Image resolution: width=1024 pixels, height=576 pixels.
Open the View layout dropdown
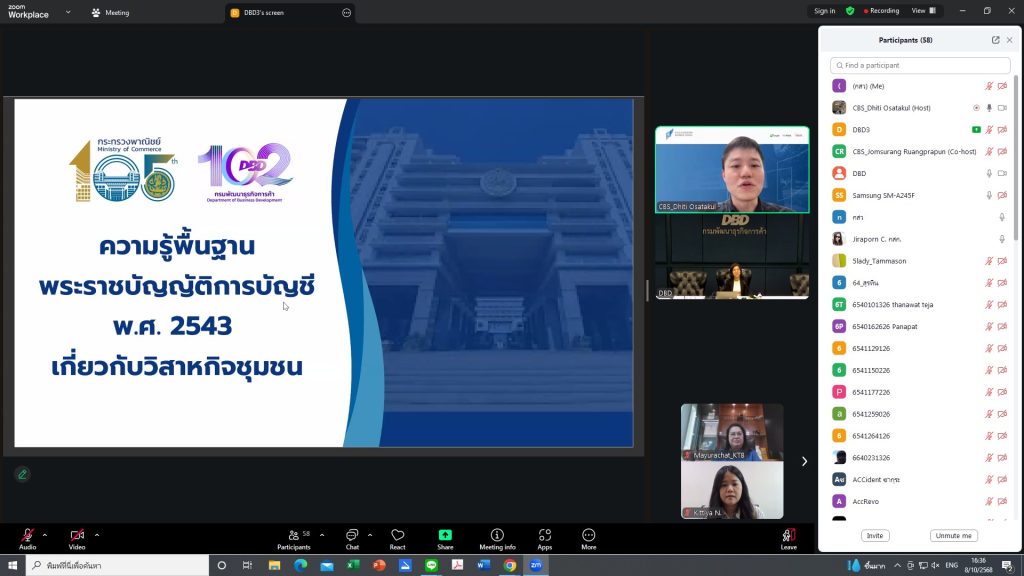point(923,11)
